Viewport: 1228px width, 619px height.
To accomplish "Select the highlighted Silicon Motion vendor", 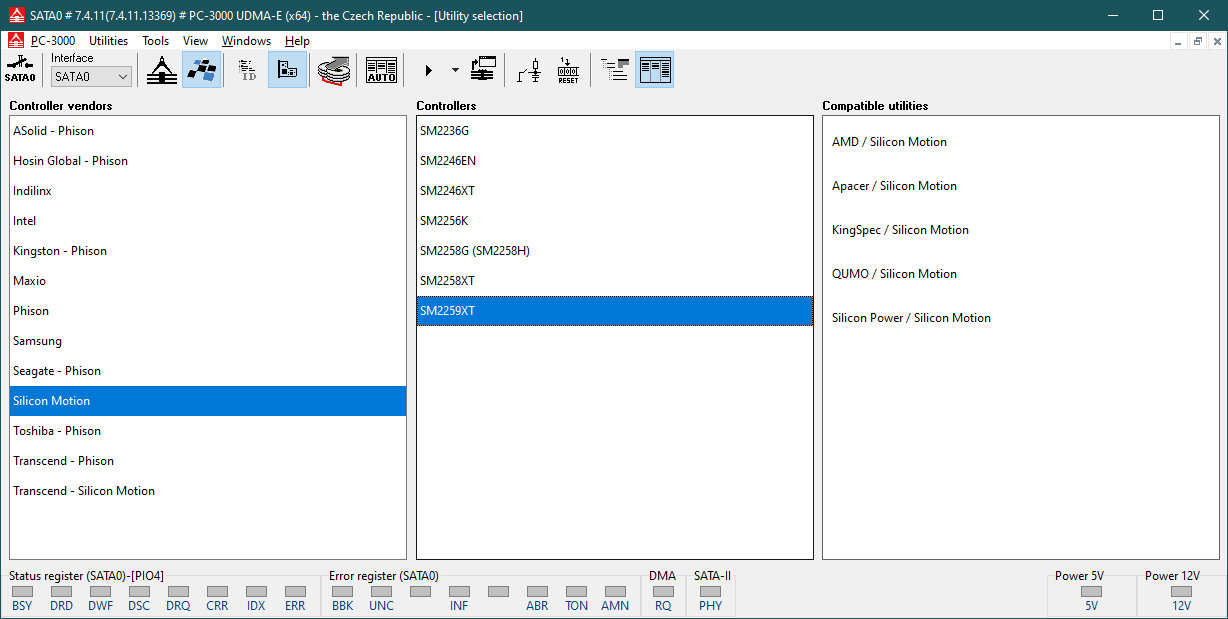I will coord(208,401).
